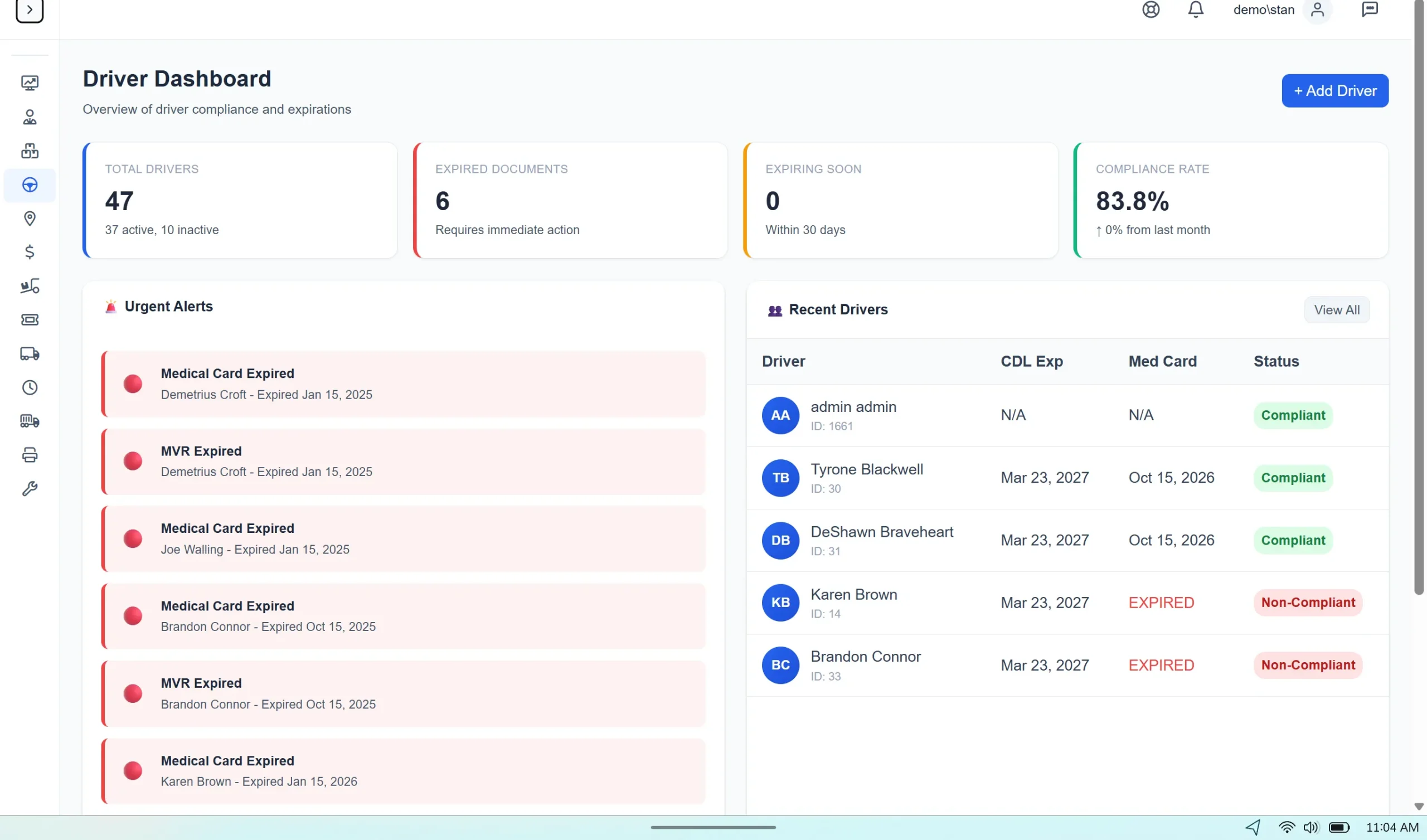The height and width of the screenshot is (840, 1427).
Task: Open the Dashboard analytics page
Action: tap(30, 82)
